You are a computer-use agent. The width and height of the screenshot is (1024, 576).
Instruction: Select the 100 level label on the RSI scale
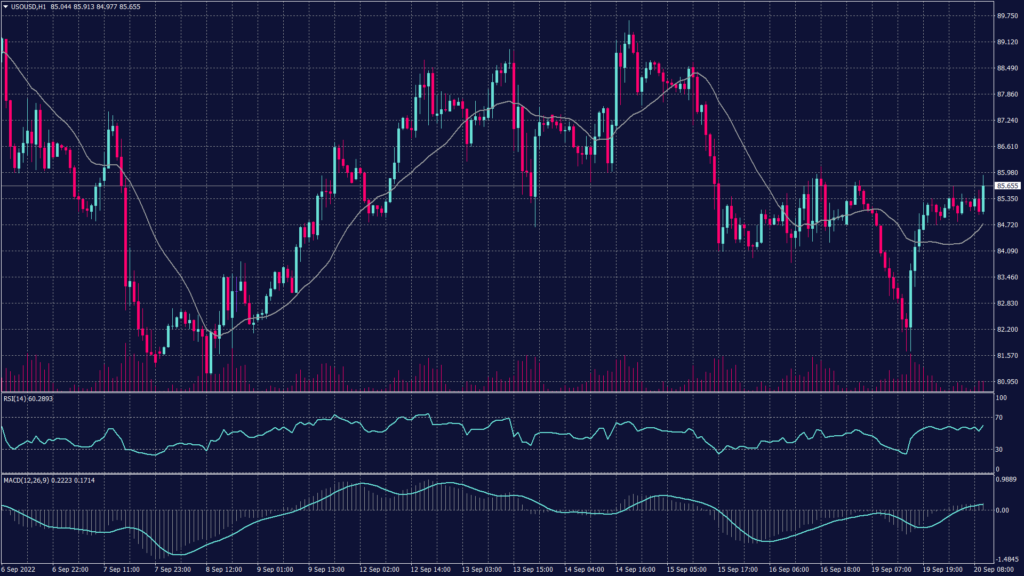tap(1000, 396)
